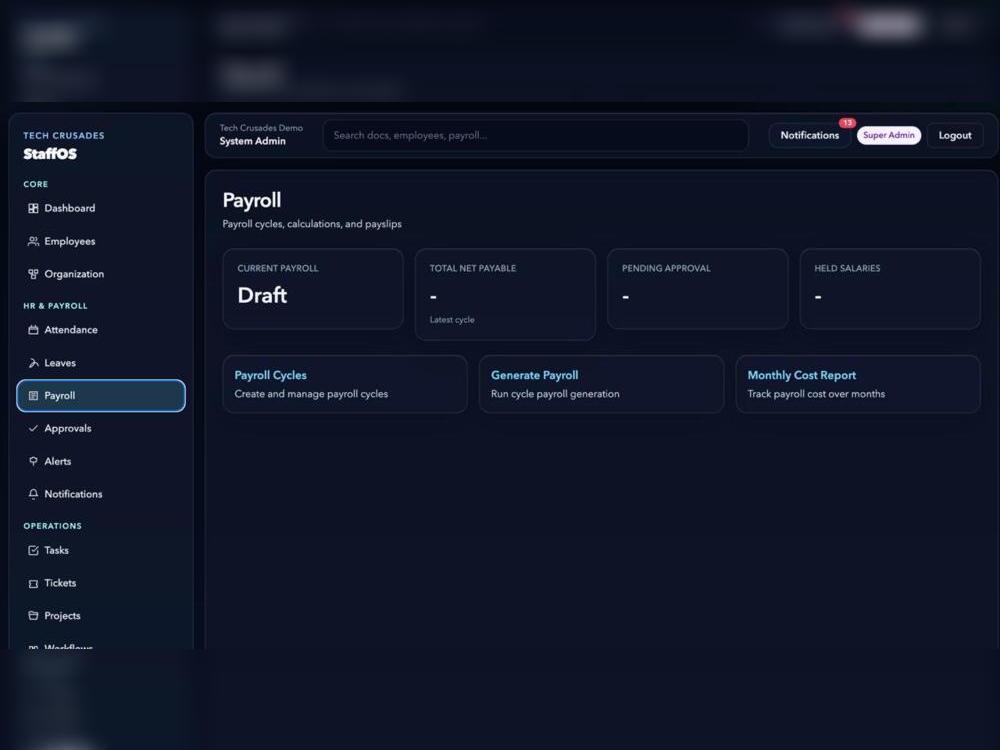Navigate to Attendance
This screenshot has height=750, width=1000.
point(101,330)
